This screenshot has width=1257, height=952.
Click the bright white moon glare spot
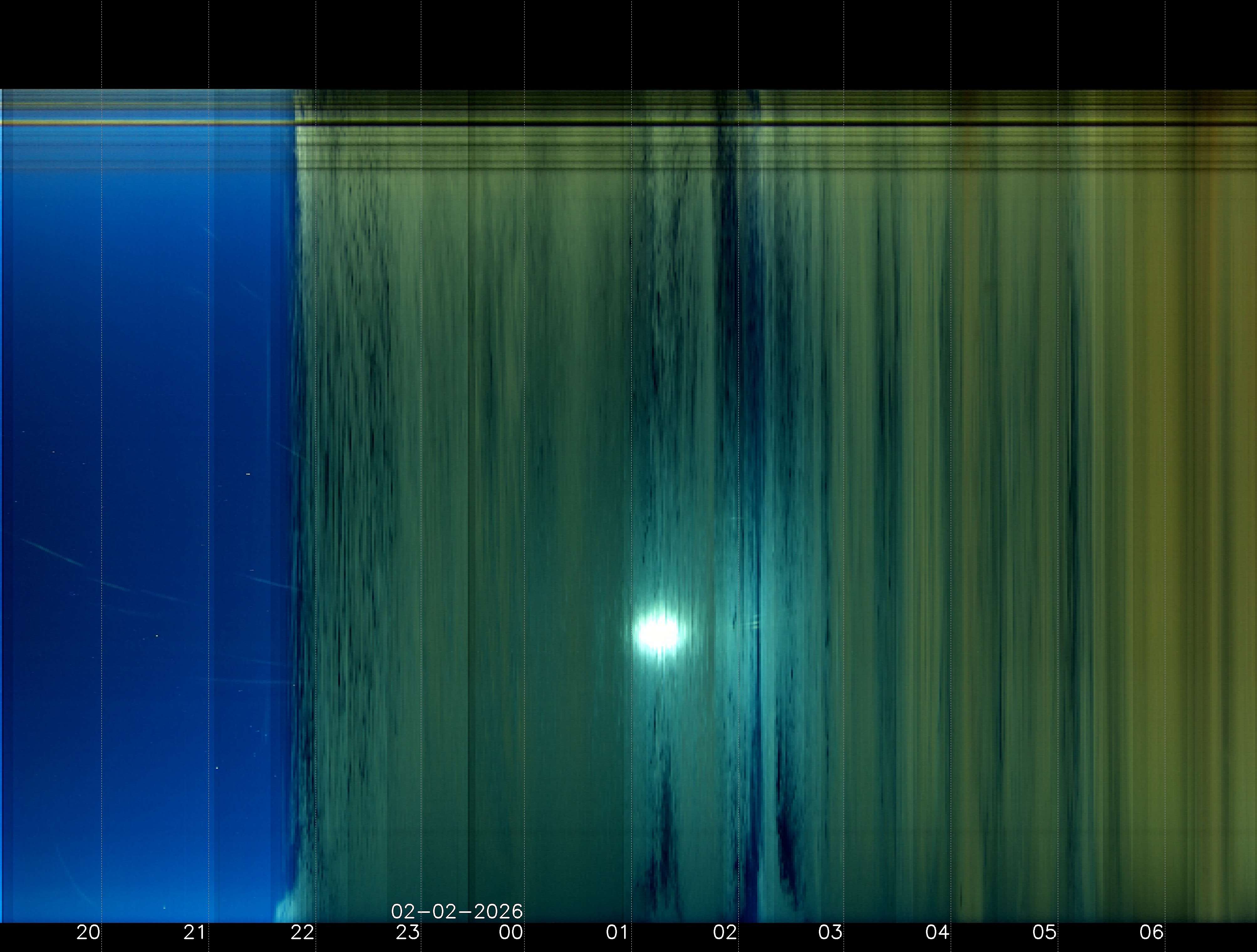tap(658, 633)
